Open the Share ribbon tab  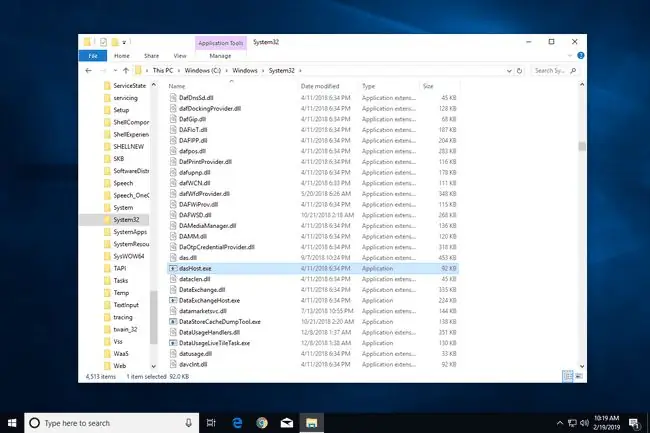(x=151, y=56)
